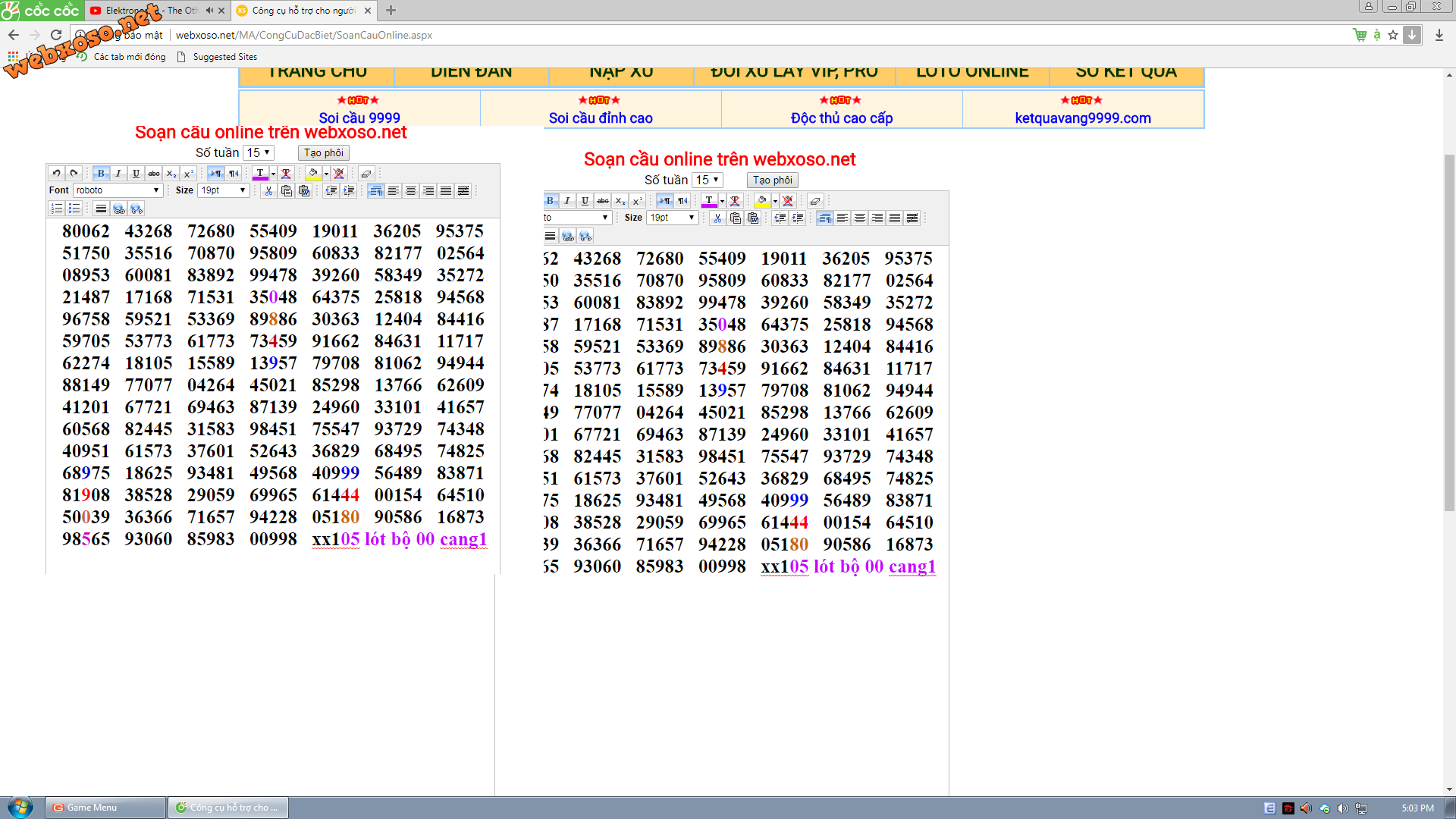Toggle right-to-left text direction in the left editor
Viewport: 1456px width, 819px height.
tap(234, 174)
